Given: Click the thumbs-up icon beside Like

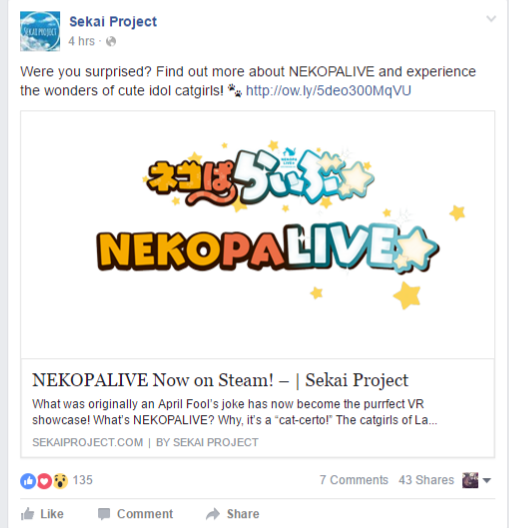Looking at the screenshot, I should (x=28, y=514).
